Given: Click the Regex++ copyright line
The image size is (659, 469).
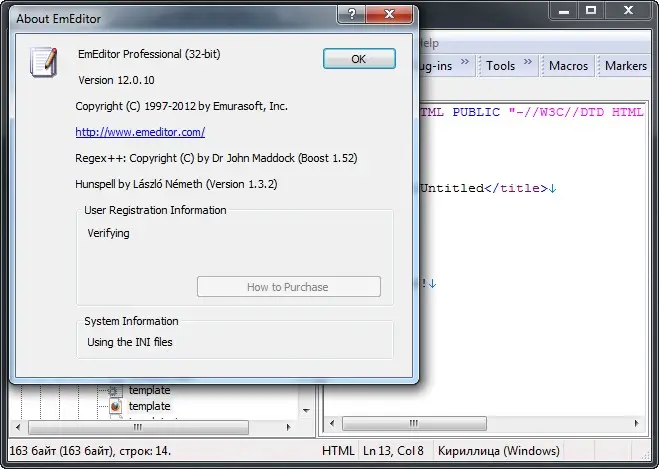Looking at the screenshot, I should 216,158.
